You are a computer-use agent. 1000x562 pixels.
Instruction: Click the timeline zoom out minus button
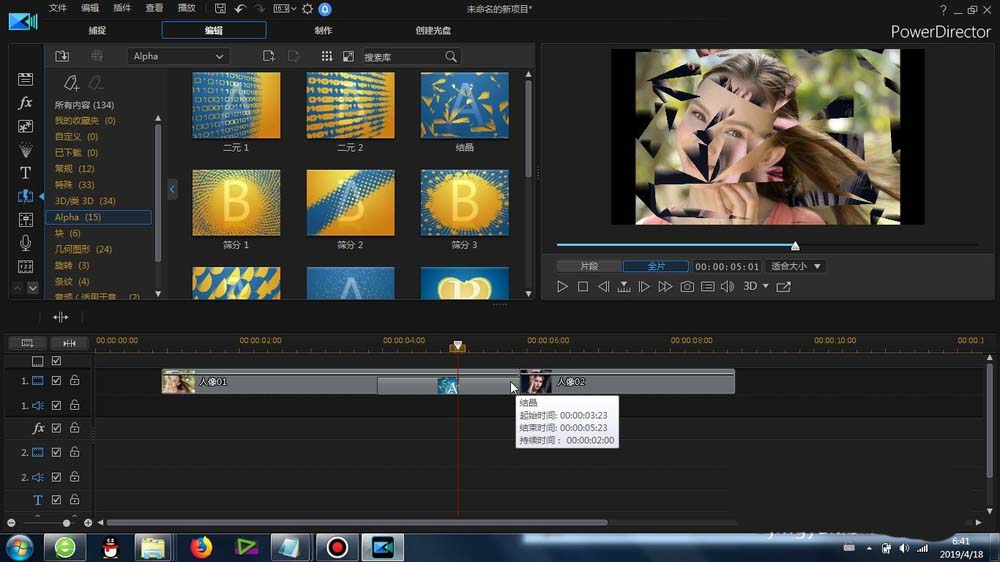(11, 522)
